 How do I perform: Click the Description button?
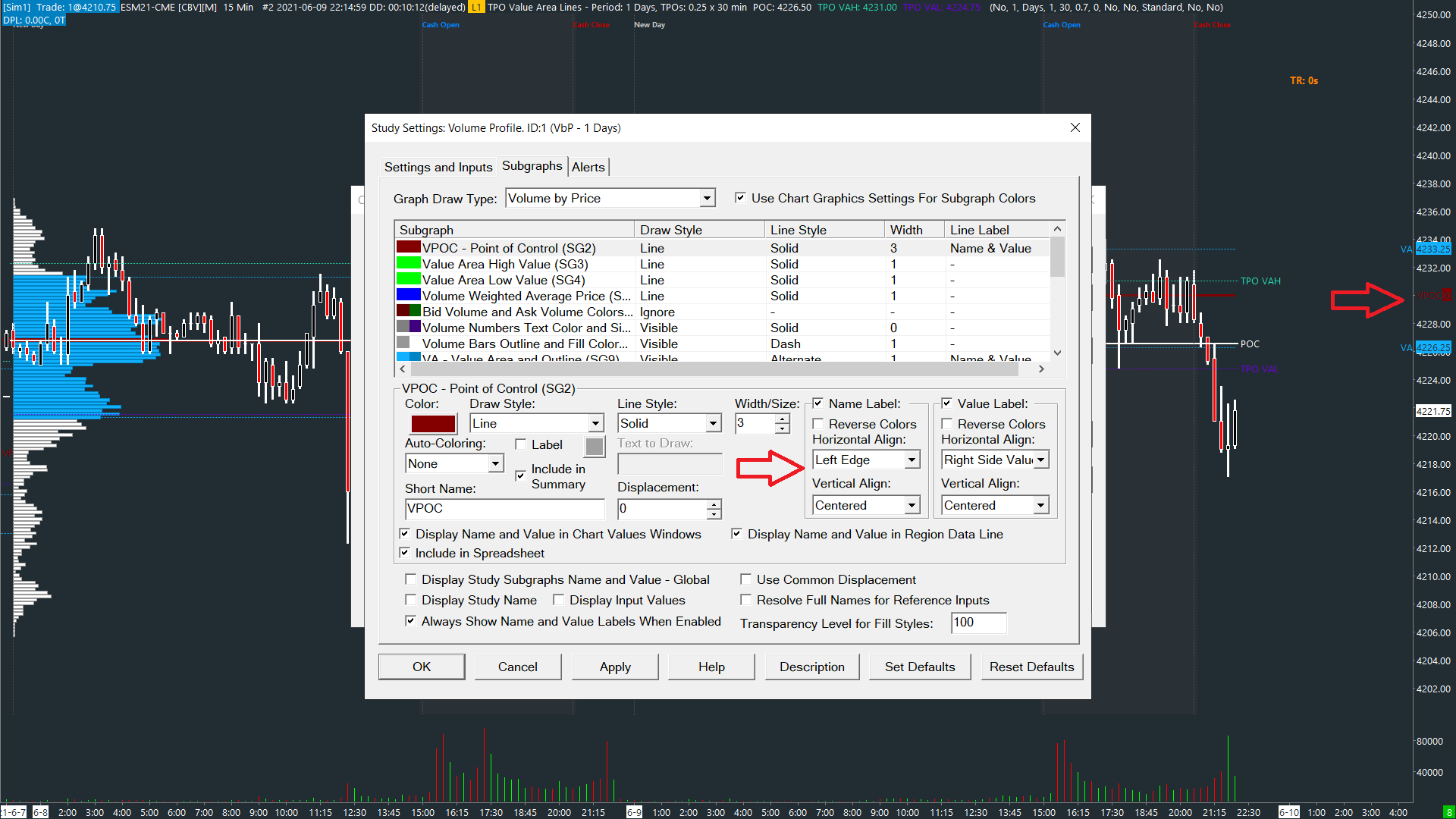812,667
